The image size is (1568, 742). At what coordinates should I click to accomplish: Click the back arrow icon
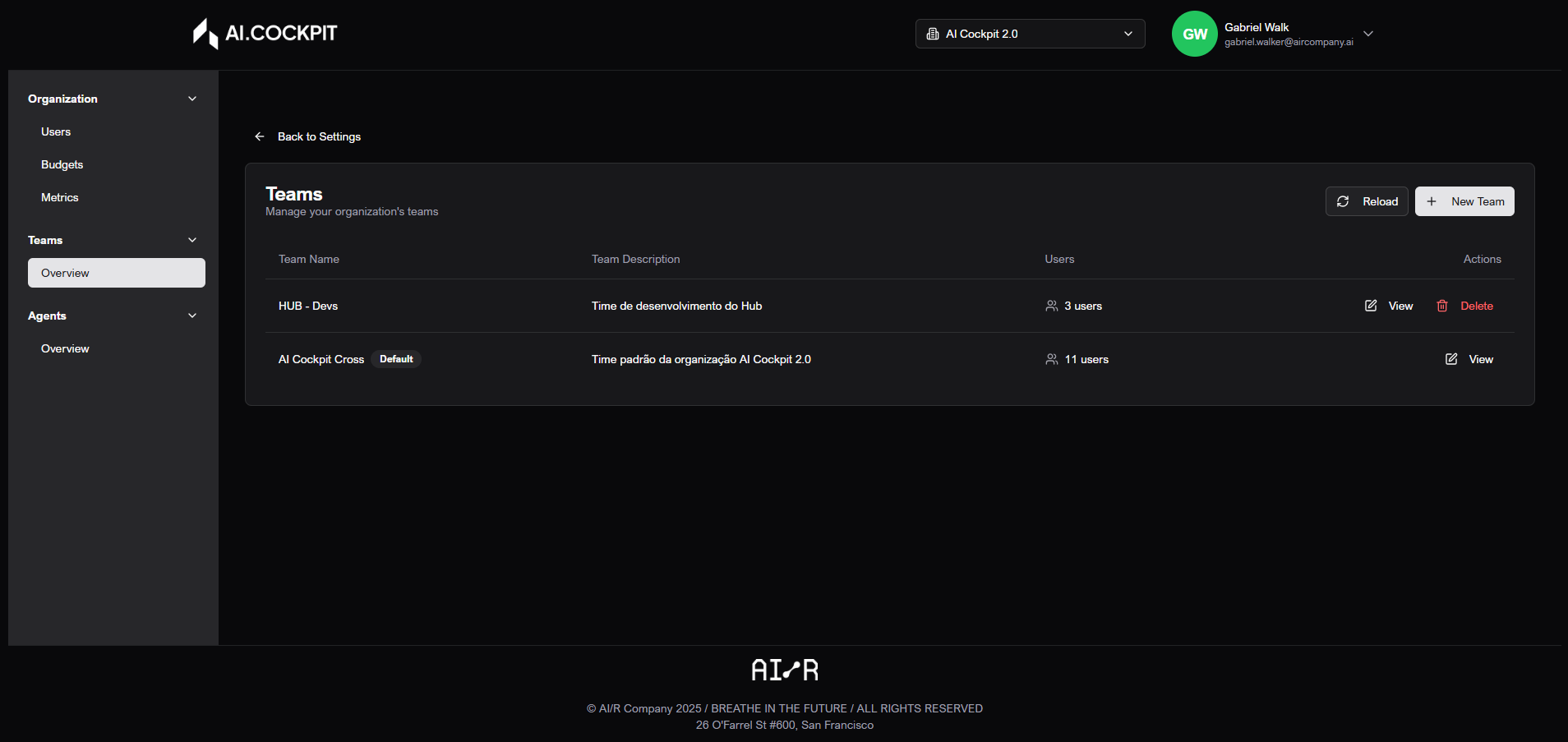260,136
